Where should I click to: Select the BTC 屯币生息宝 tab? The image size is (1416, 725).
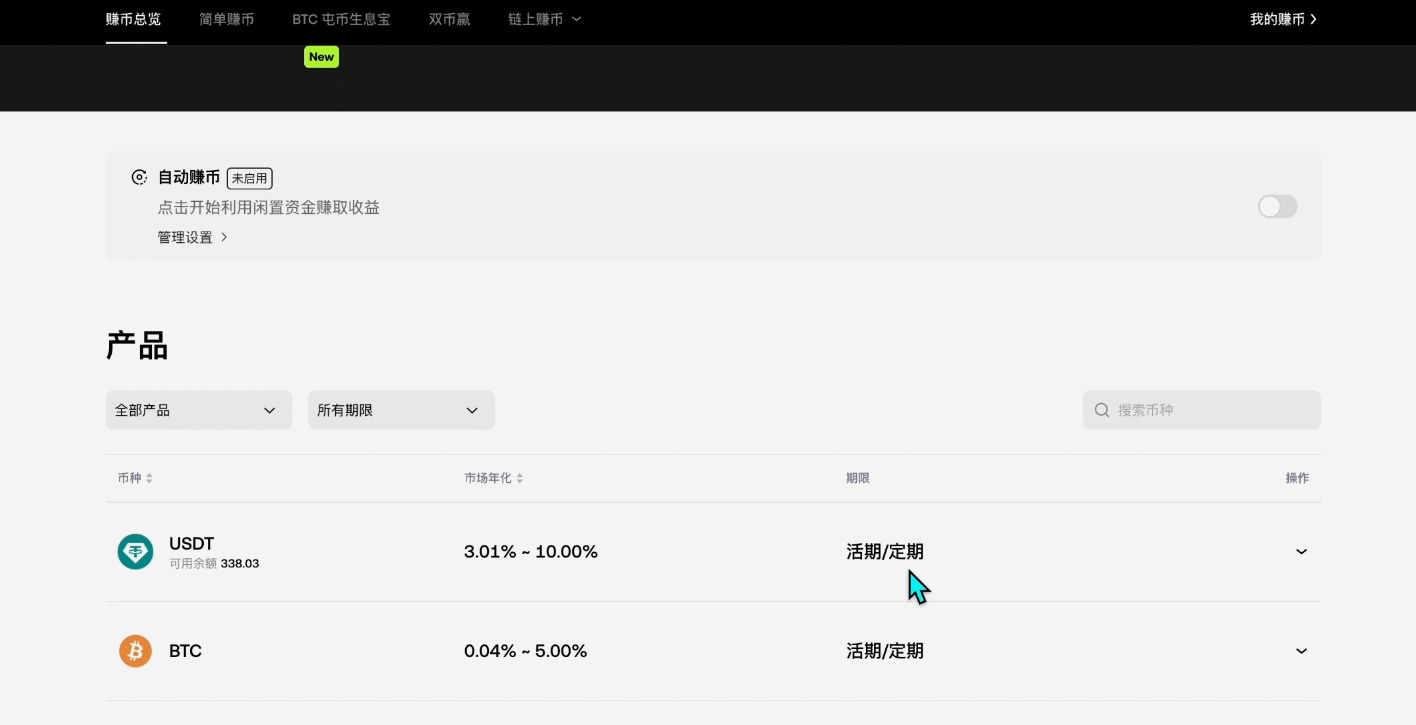point(341,18)
